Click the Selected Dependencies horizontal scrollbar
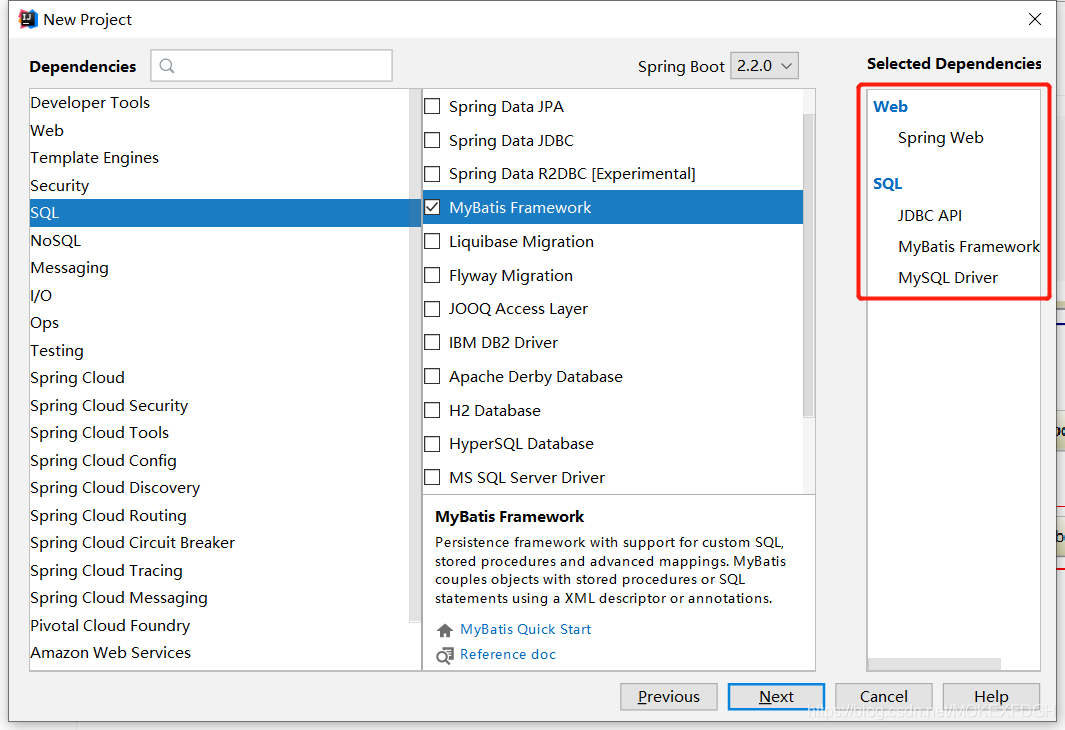The height and width of the screenshot is (730, 1065). [x=935, y=663]
